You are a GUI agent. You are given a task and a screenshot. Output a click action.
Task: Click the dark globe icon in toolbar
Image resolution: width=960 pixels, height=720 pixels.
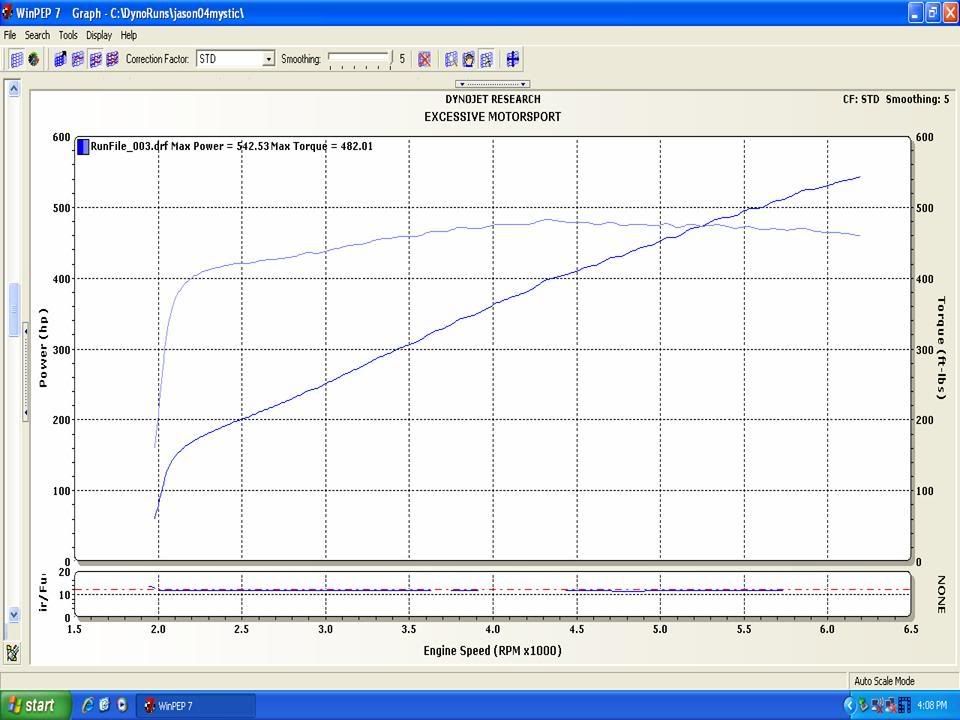click(34, 59)
